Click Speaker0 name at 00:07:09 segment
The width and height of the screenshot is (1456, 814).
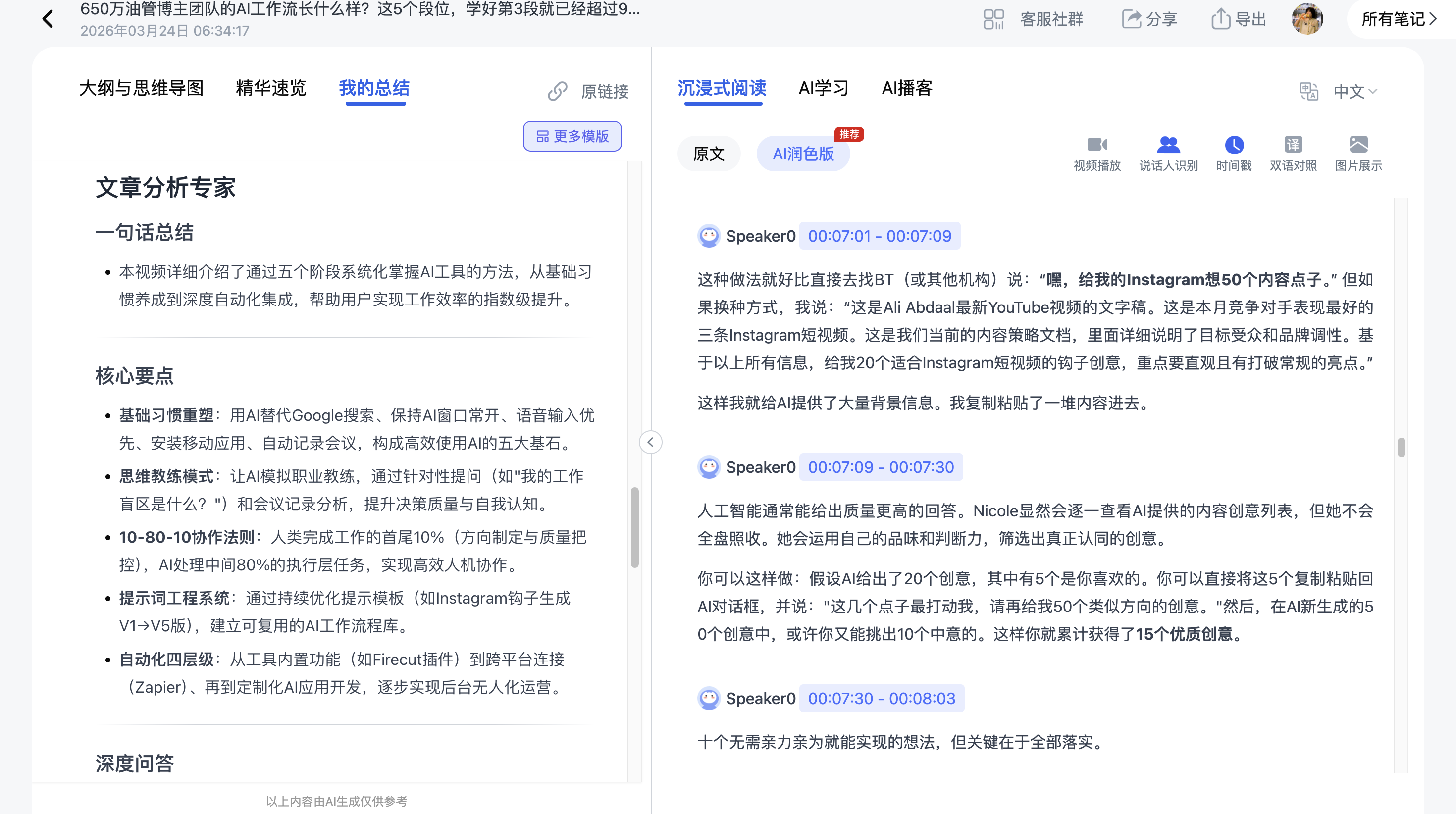[x=760, y=467]
